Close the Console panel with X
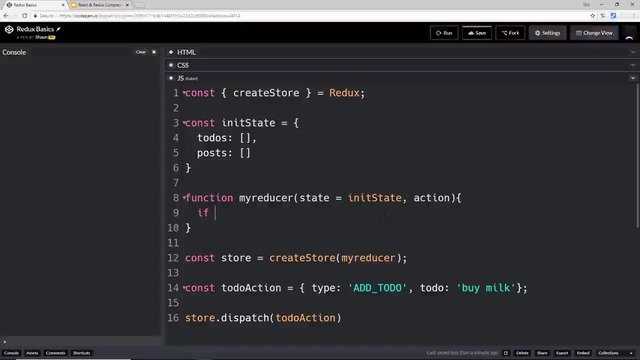 (x=154, y=52)
